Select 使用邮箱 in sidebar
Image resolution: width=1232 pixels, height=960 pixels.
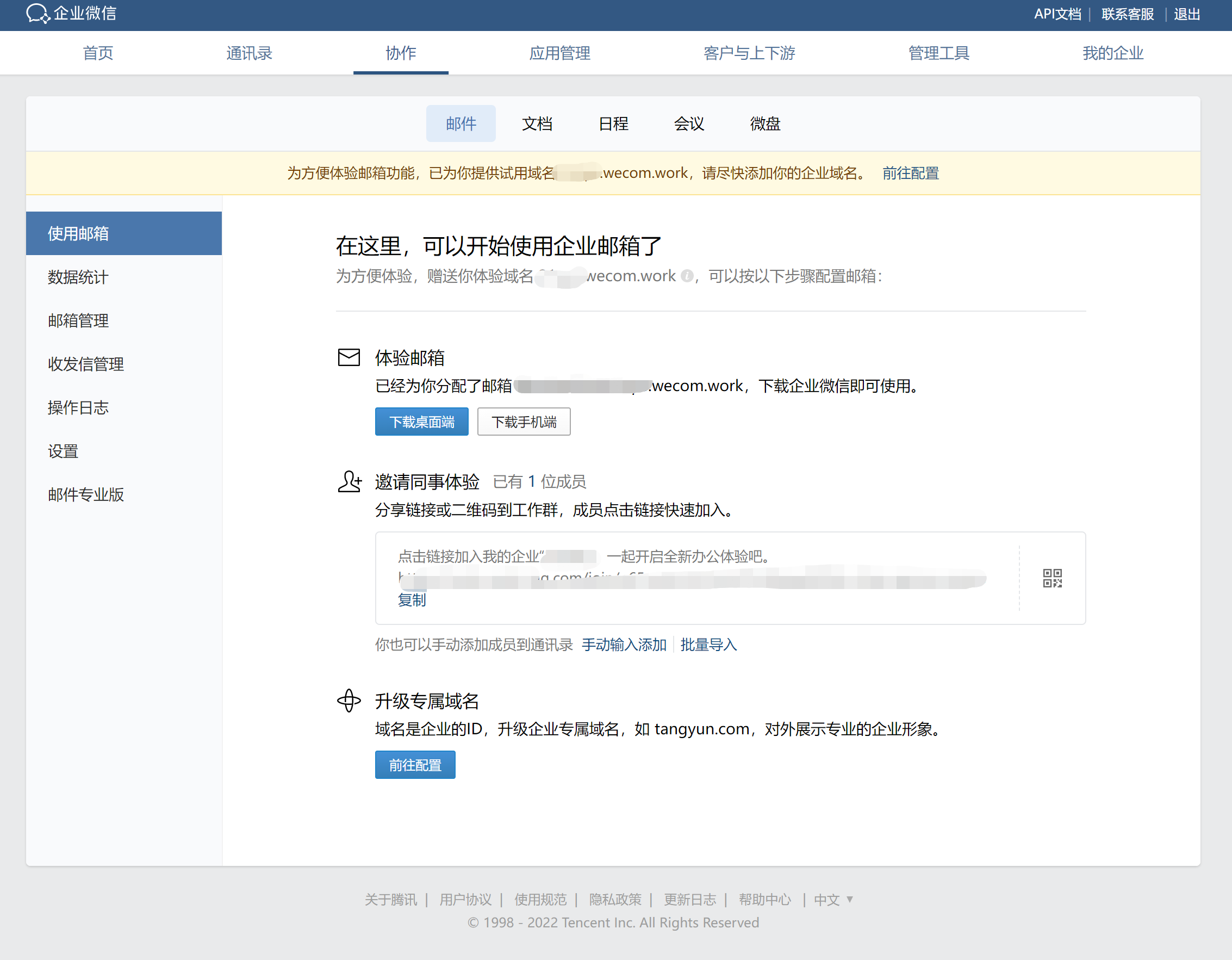click(x=124, y=234)
